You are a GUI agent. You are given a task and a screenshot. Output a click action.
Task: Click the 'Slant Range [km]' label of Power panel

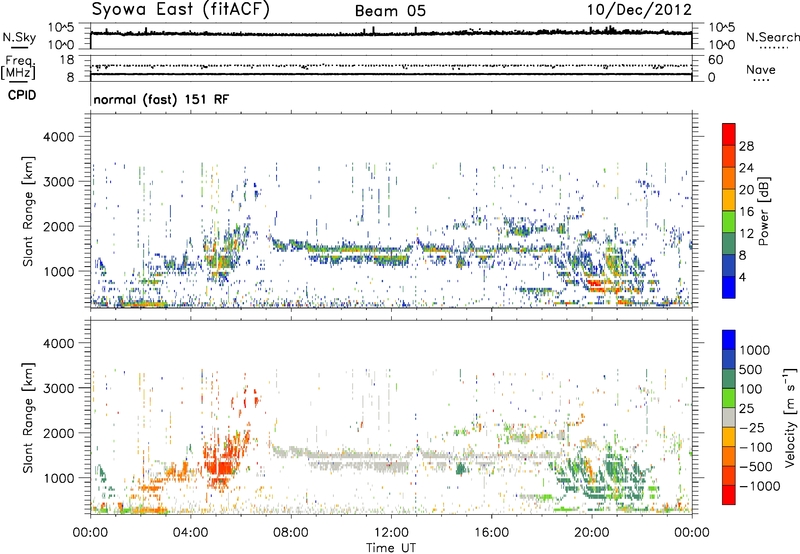point(28,211)
